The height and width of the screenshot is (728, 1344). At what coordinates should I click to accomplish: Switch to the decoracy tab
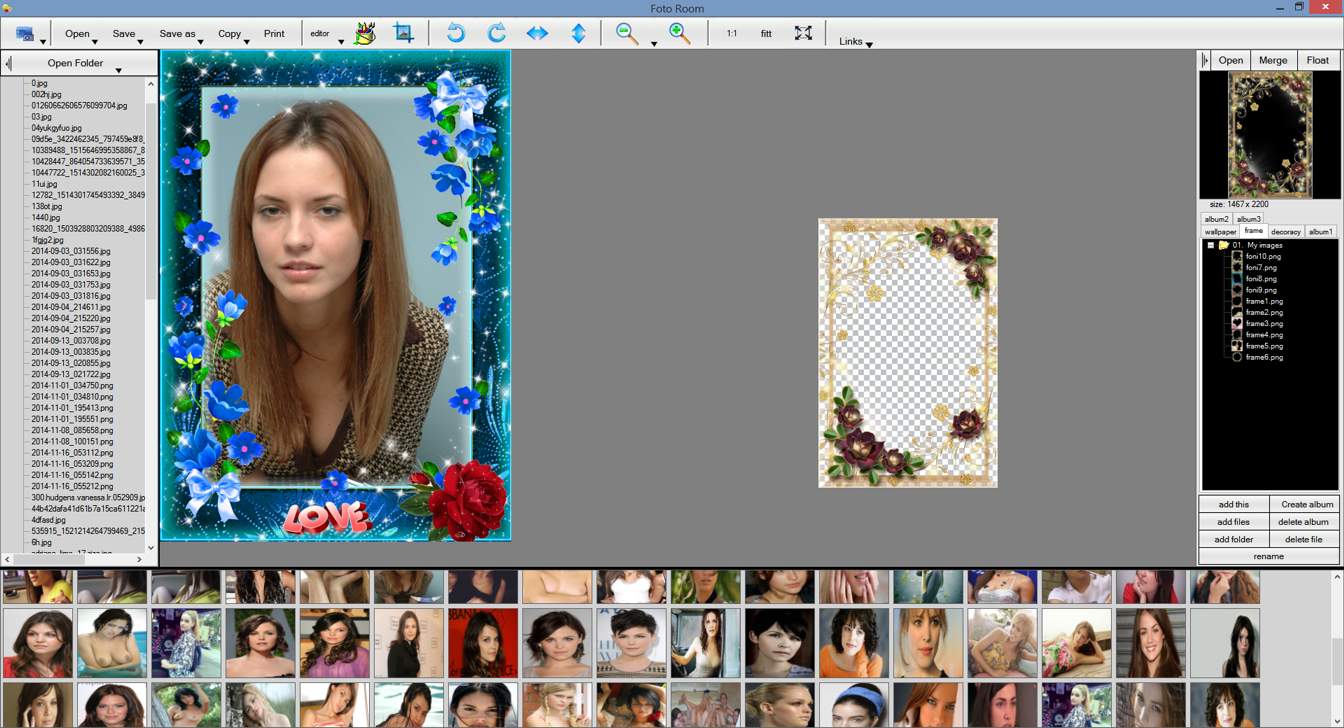click(1286, 232)
